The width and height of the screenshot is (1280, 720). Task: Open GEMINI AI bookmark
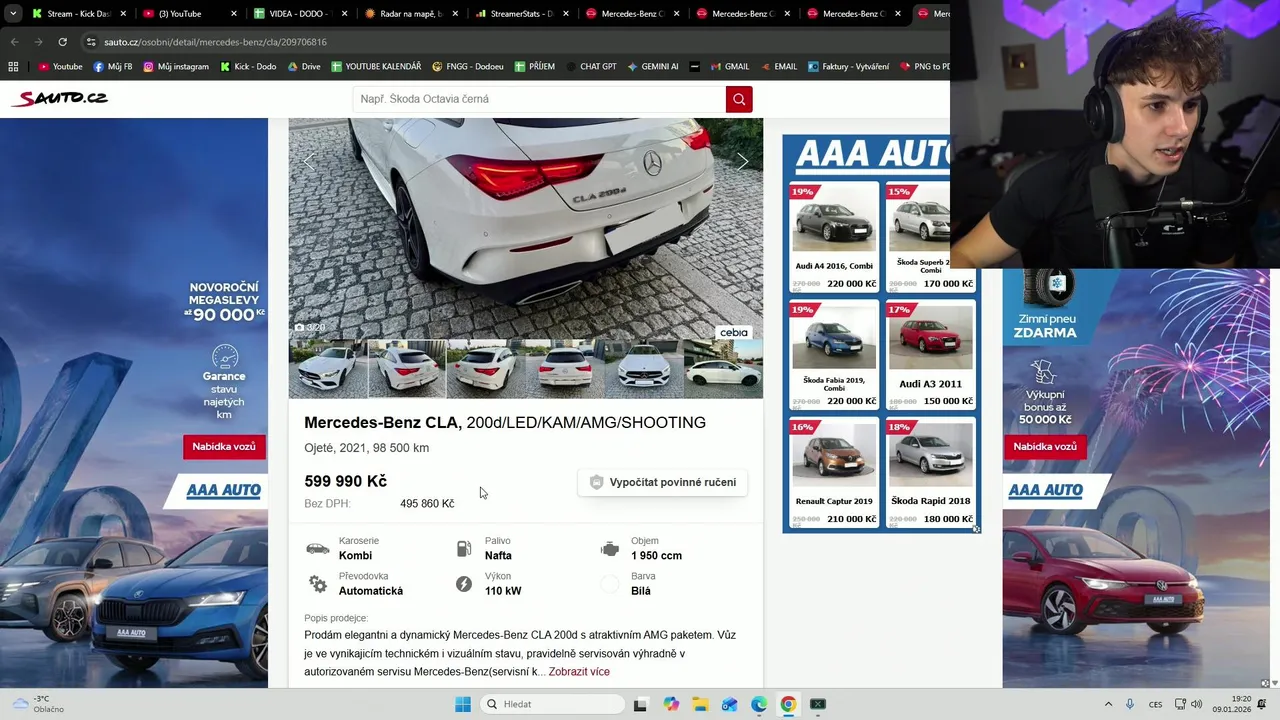click(652, 67)
